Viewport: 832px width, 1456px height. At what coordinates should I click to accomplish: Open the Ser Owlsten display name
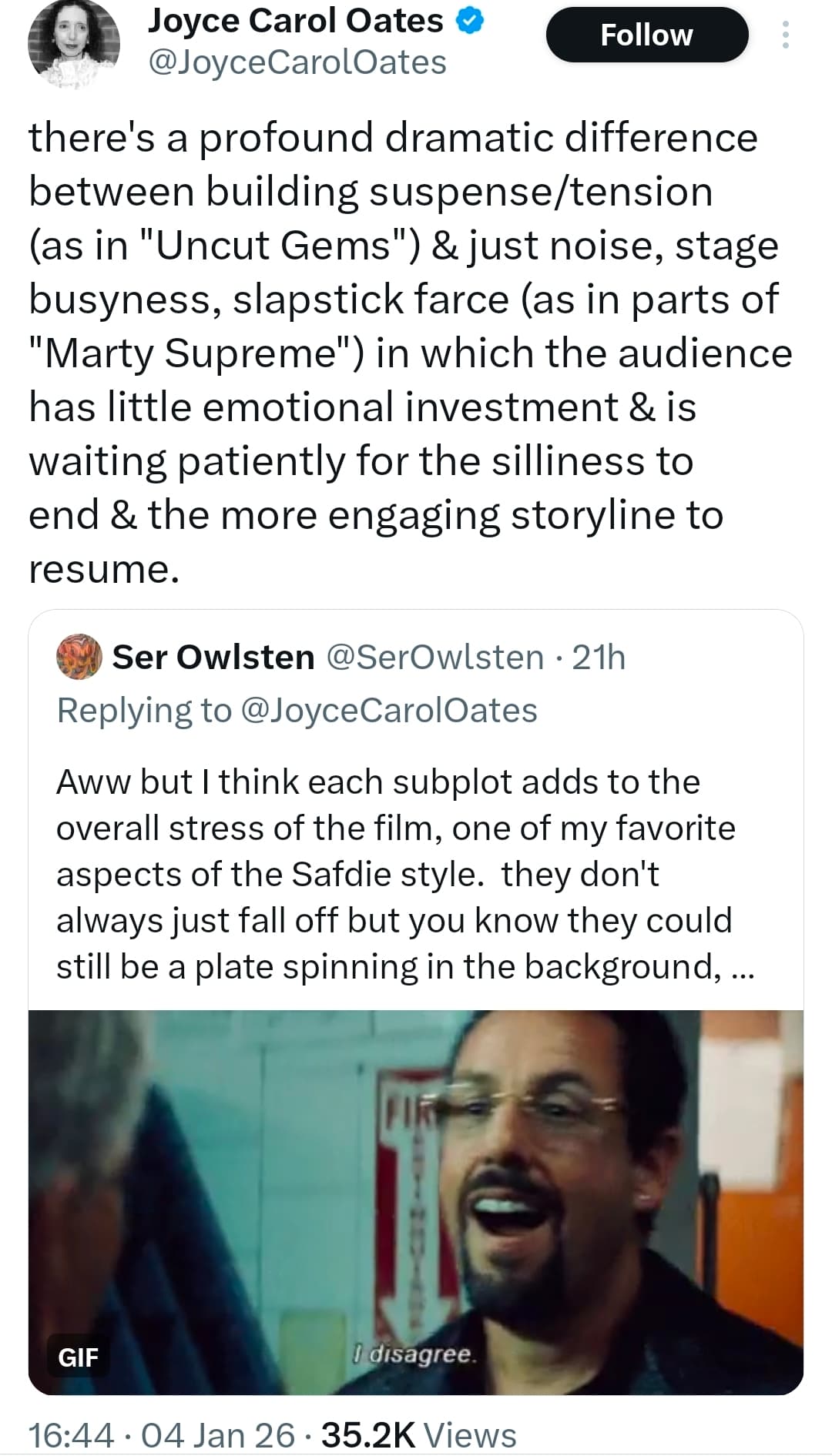[x=213, y=657]
